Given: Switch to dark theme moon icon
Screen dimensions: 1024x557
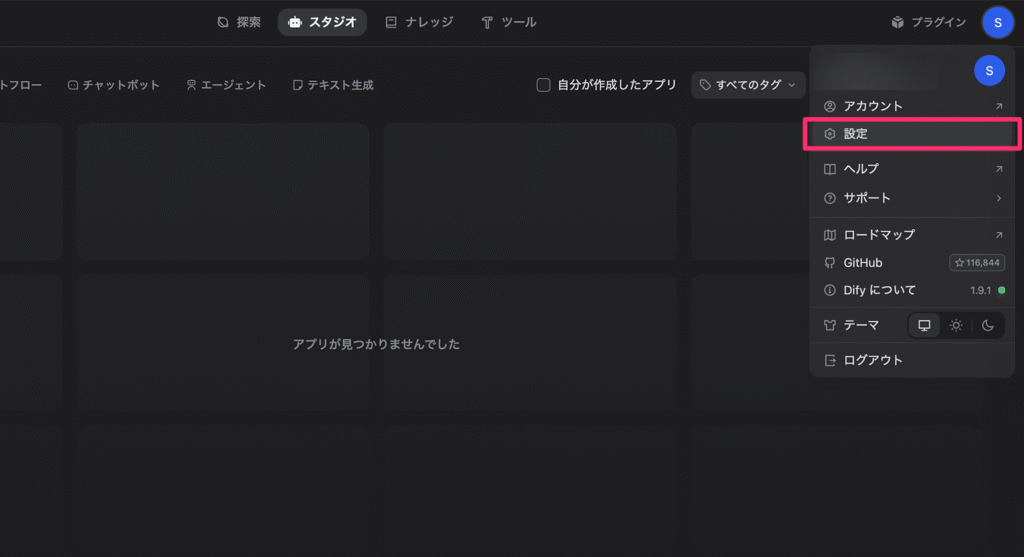Looking at the screenshot, I should pos(988,325).
